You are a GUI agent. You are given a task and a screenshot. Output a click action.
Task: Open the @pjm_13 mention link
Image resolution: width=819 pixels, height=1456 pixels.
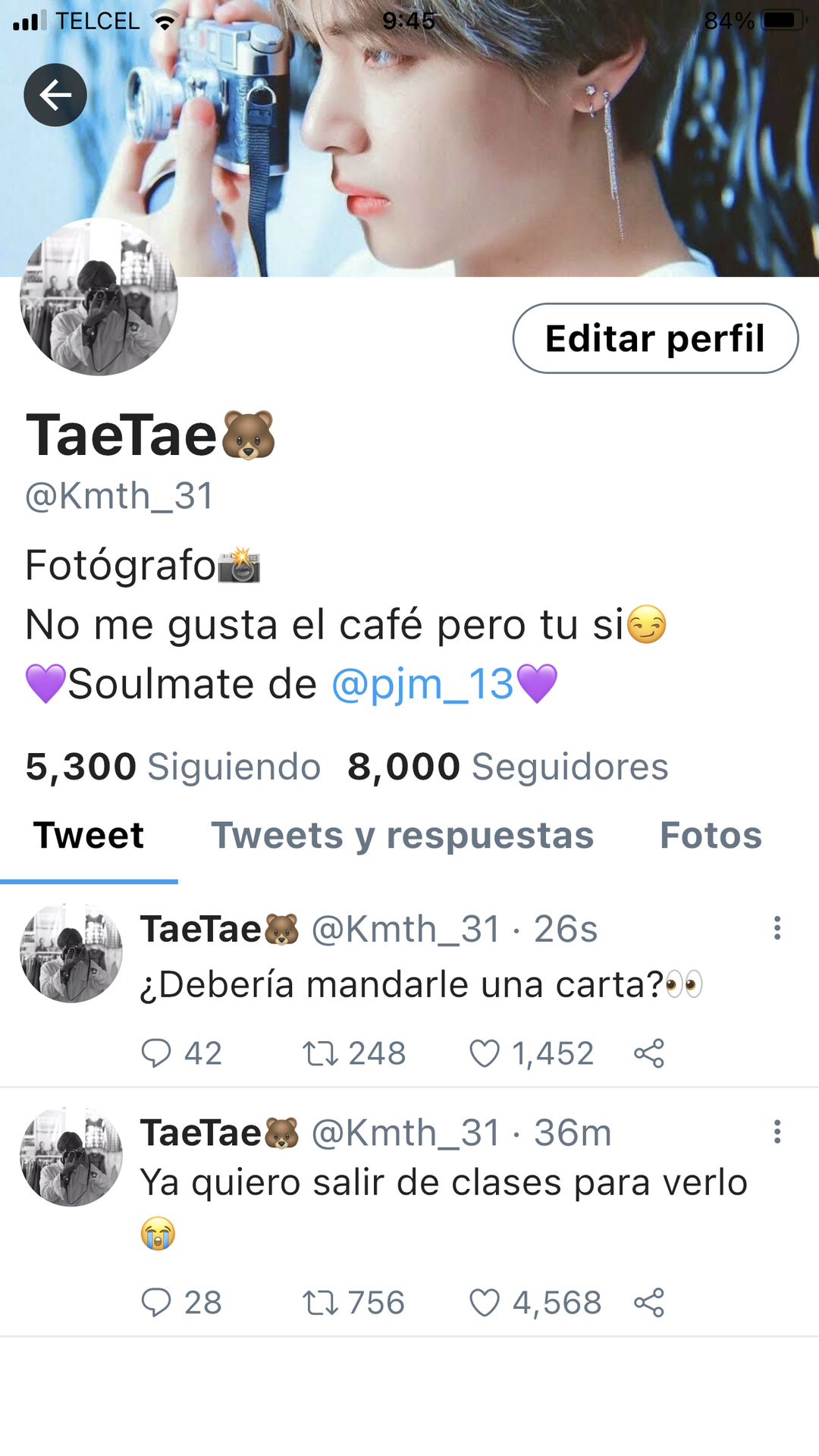click(x=423, y=684)
